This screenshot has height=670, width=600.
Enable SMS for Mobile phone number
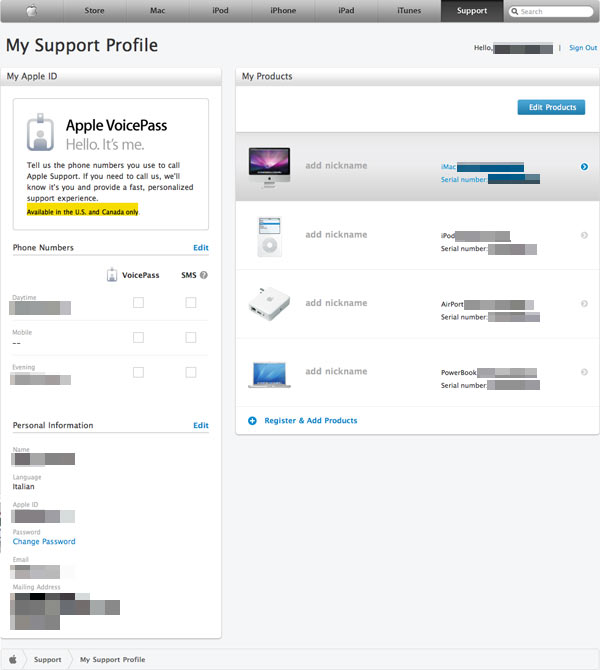(190, 337)
